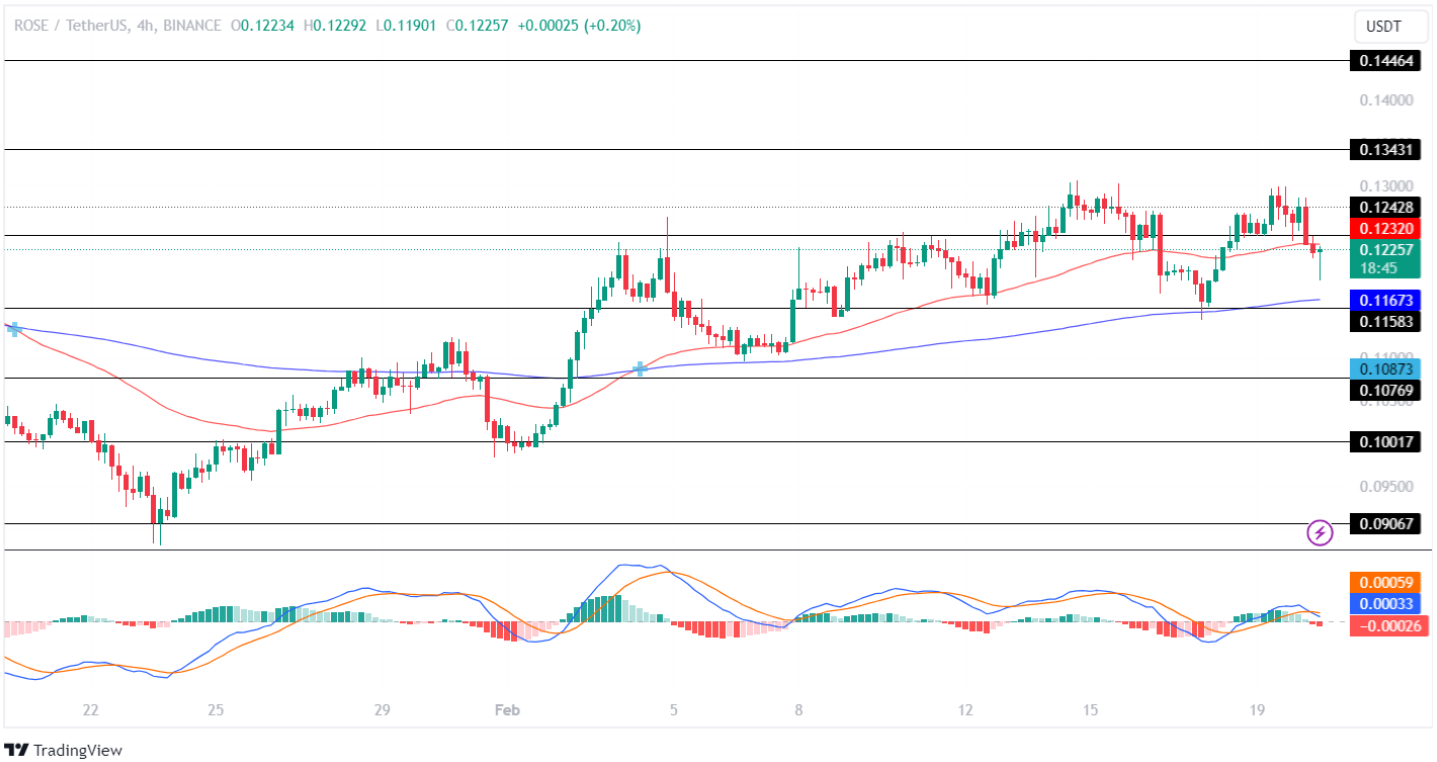Select the 0.11583 price level label

1384,322
